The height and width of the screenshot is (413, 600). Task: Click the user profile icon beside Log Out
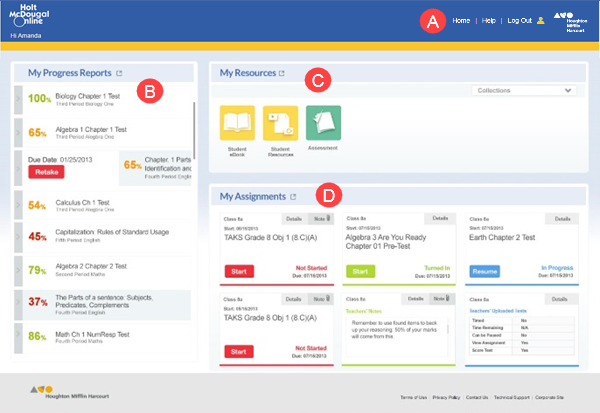click(x=540, y=21)
